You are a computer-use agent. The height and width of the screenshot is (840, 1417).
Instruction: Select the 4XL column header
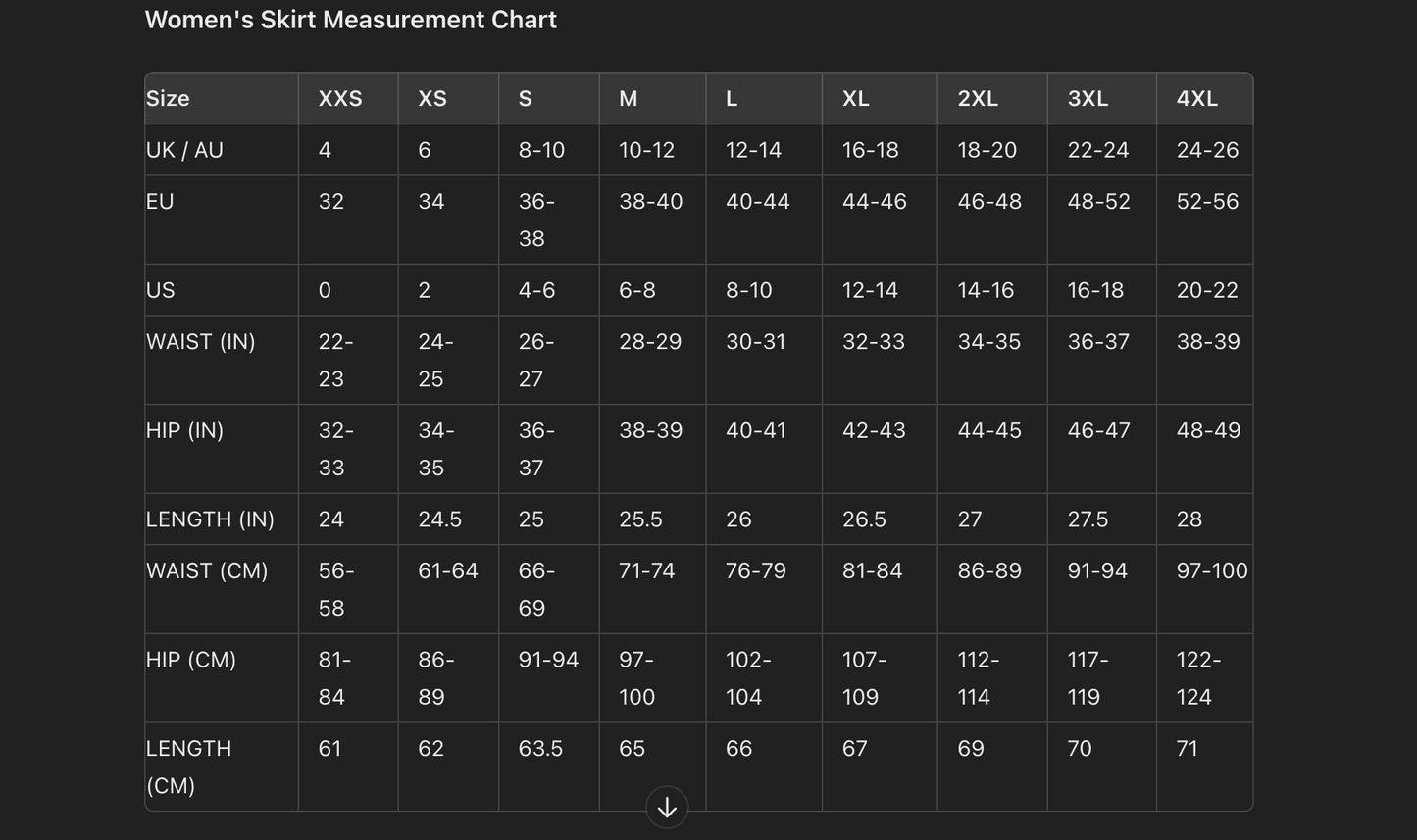coord(1197,99)
